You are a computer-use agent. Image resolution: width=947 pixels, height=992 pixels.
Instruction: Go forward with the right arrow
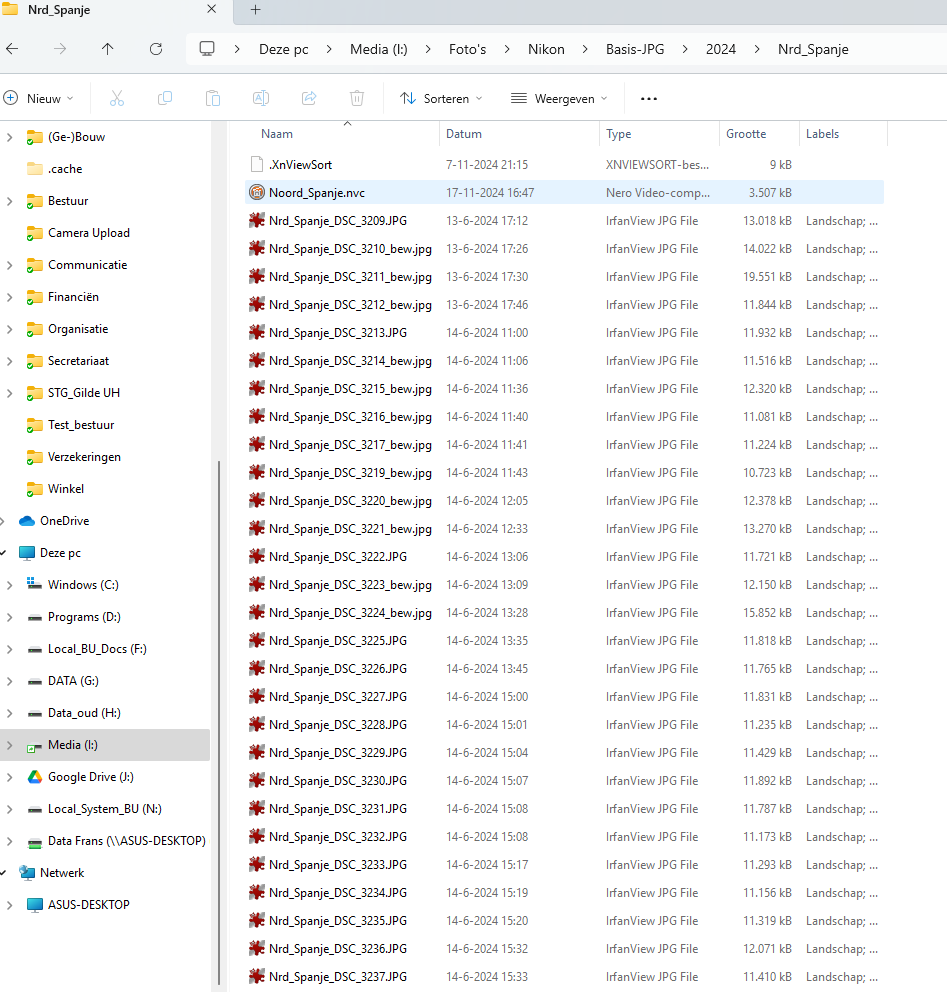point(60,49)
